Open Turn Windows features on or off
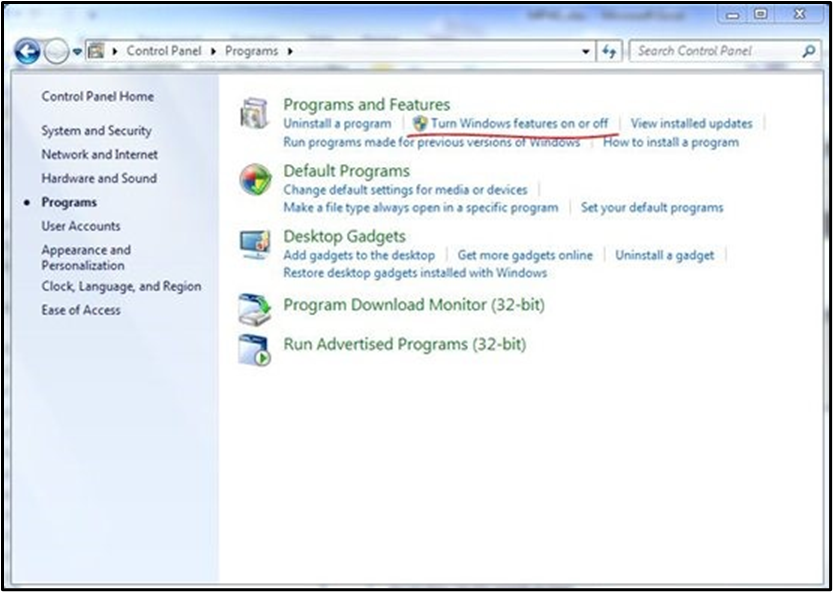This screenshot has height=592, width=833. pos(519,124)
